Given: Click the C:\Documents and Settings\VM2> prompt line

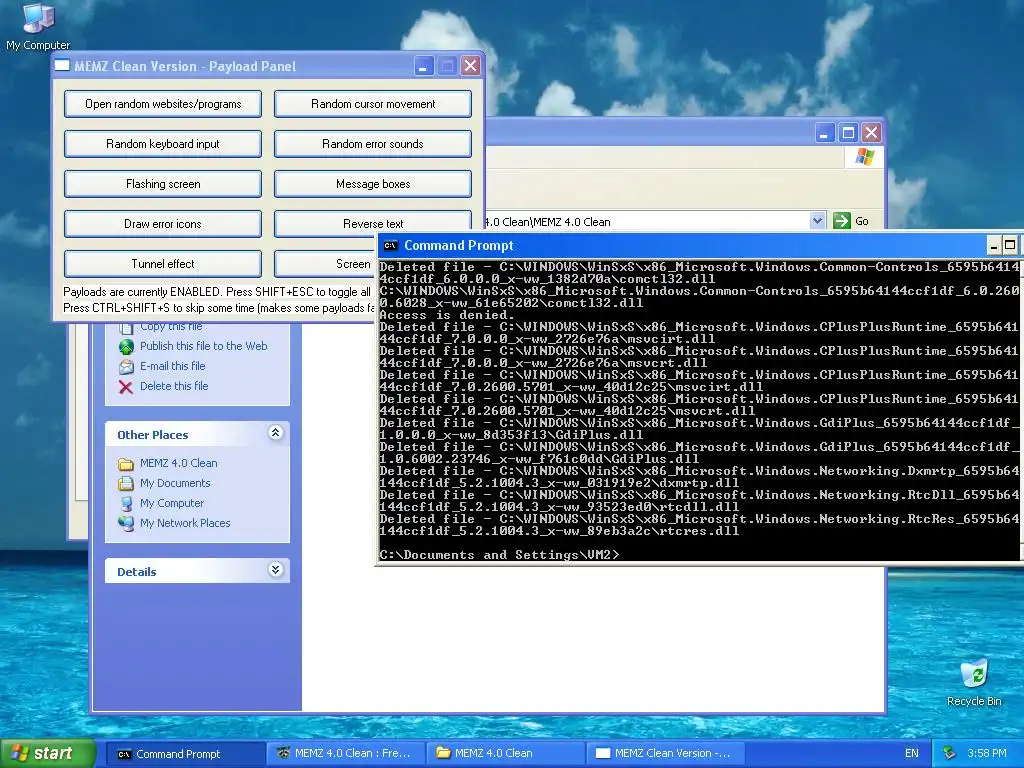Looking at the screenshot, I should [x=499, y=554].
